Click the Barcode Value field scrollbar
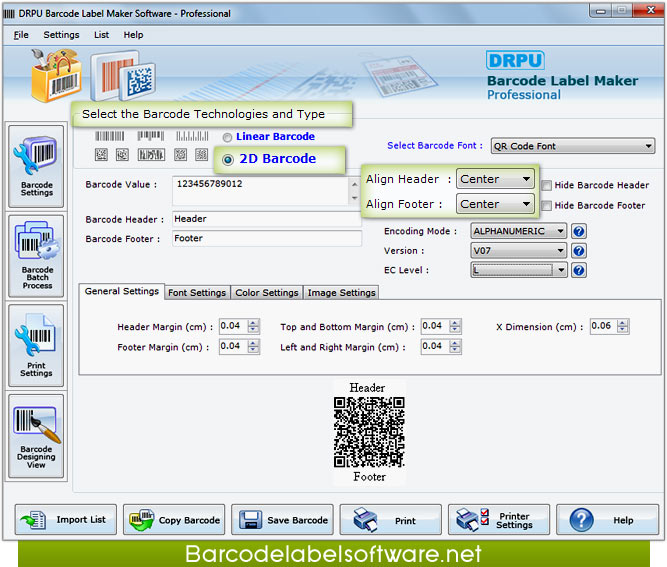The width and height of the screenshot is (667, 567). tap(354, 191)
